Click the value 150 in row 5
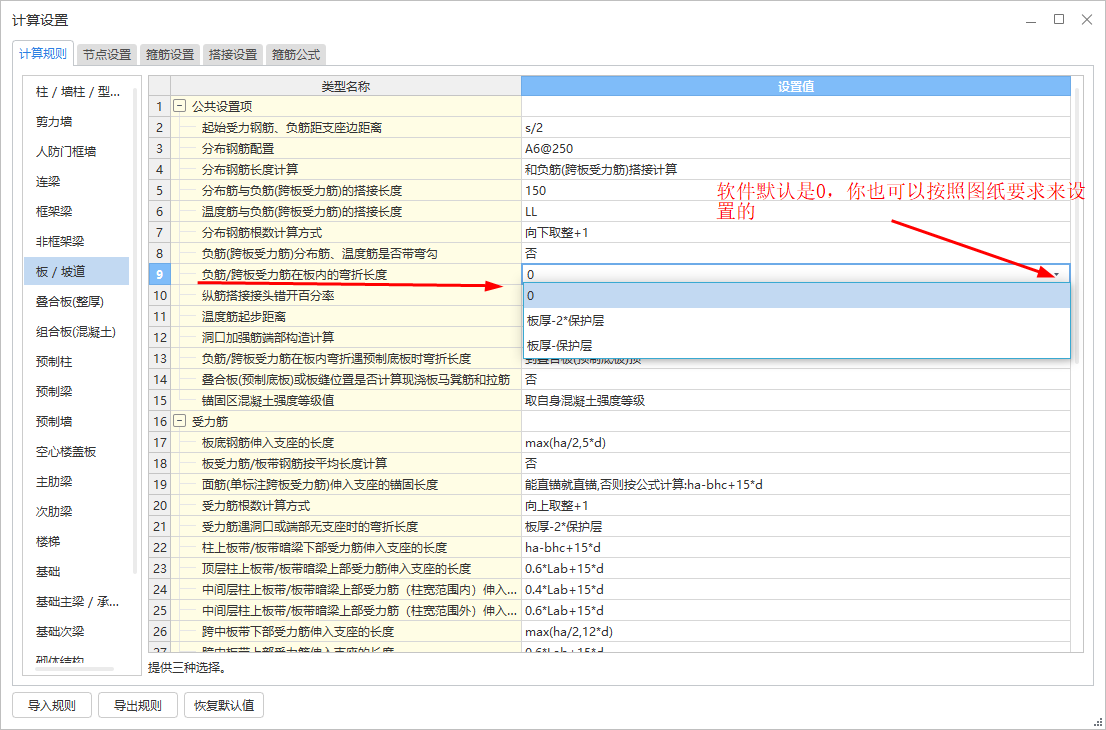The width and height of the screenshot is (1106, 730). tap(796, 190)
